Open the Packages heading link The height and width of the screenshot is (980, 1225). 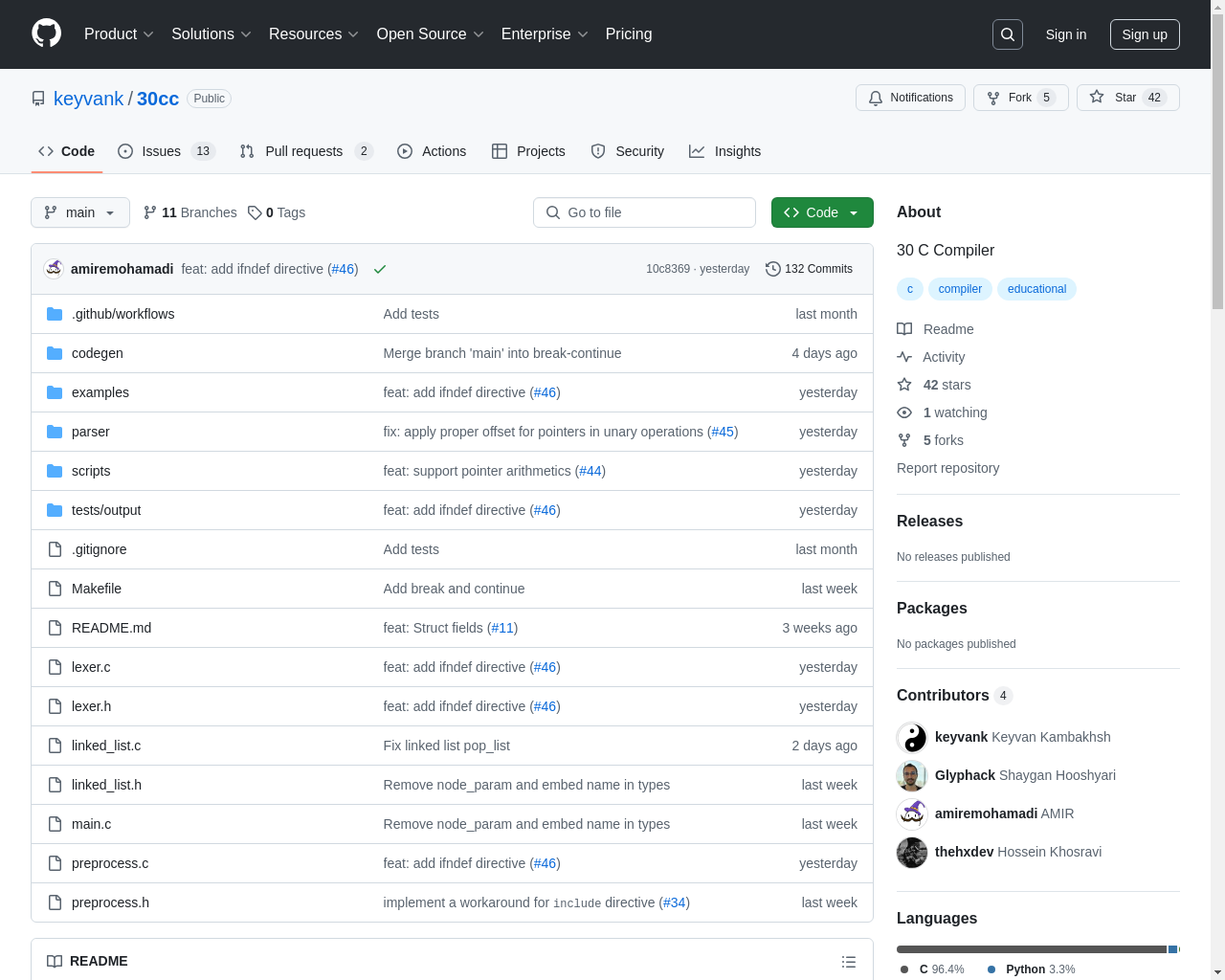(931, 608)
